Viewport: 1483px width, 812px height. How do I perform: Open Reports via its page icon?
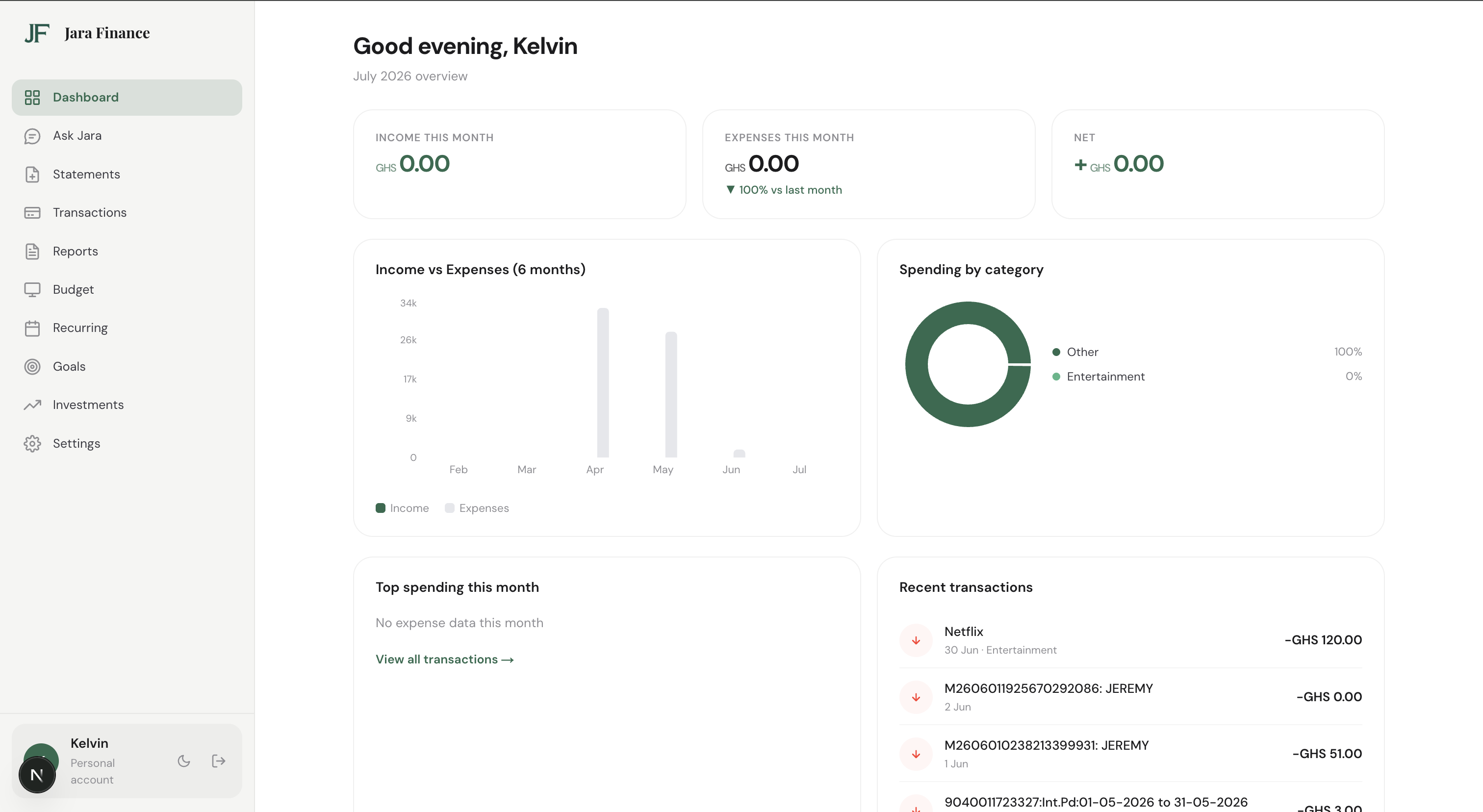click(32, 252)
